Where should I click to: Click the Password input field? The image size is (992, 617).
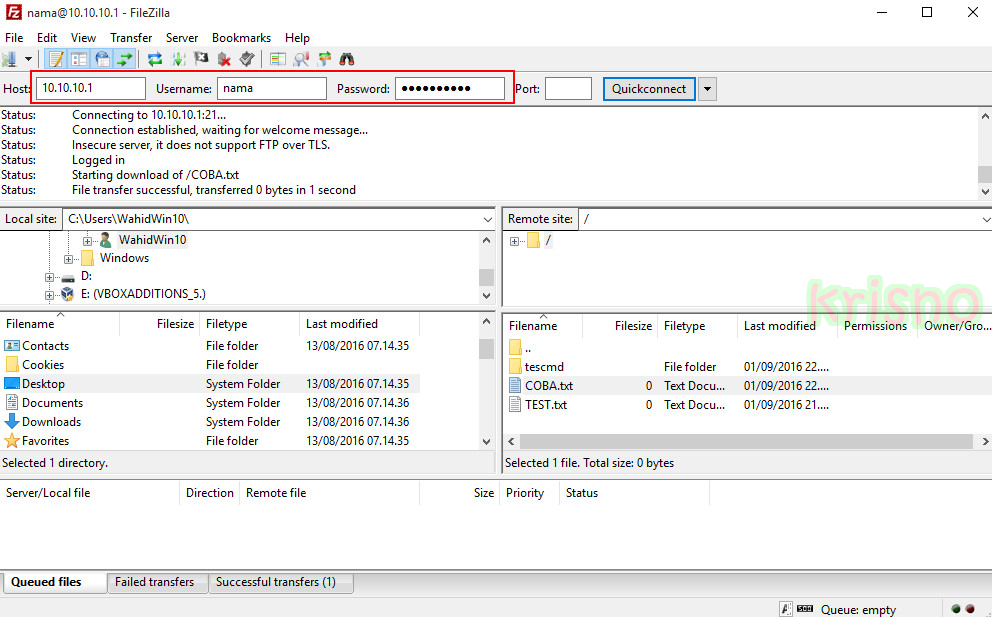pyautogui.click(x=450, y=89)
